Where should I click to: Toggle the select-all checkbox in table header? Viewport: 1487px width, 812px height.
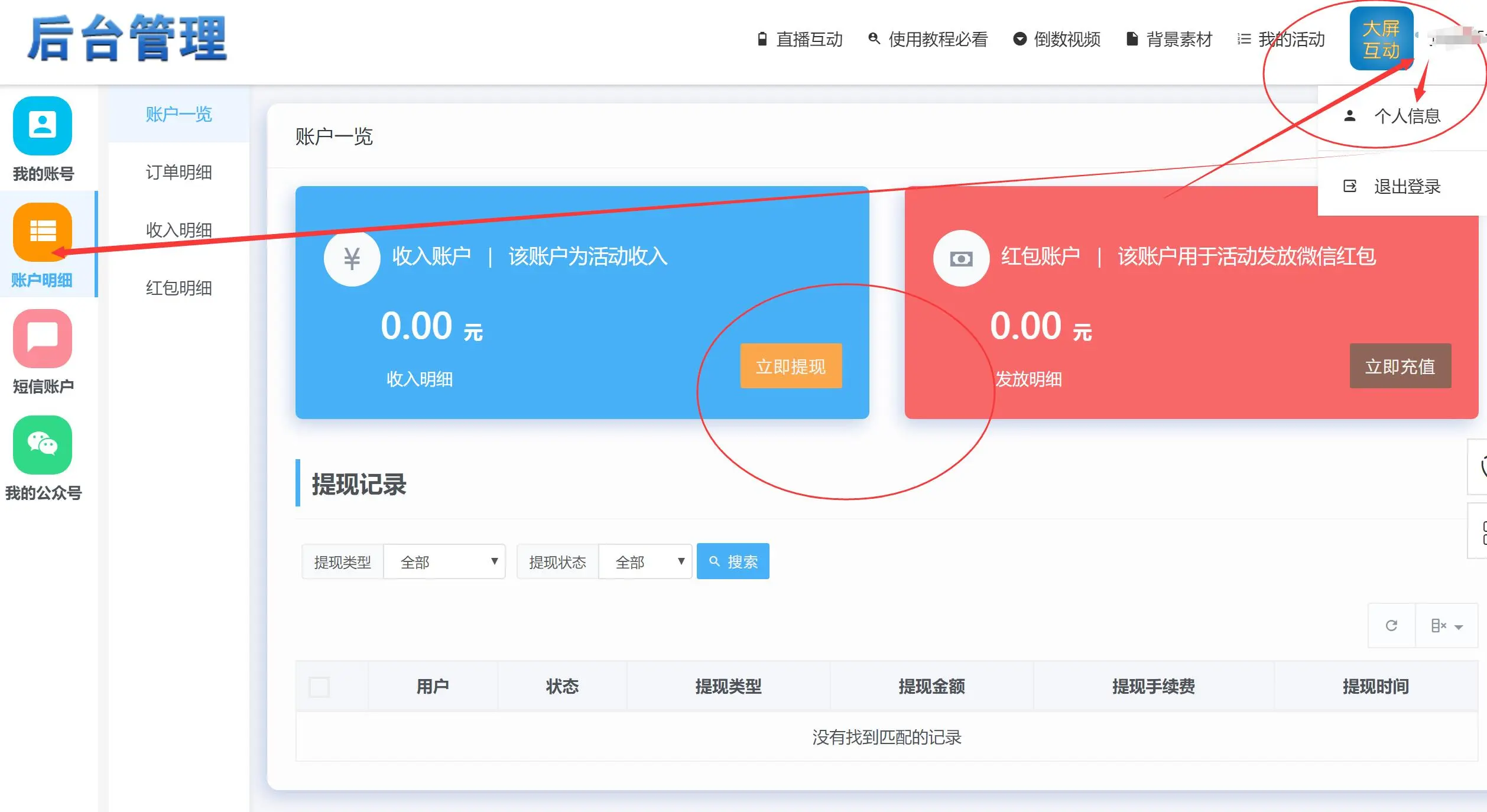pyautogui.click(x=319, y=687)
